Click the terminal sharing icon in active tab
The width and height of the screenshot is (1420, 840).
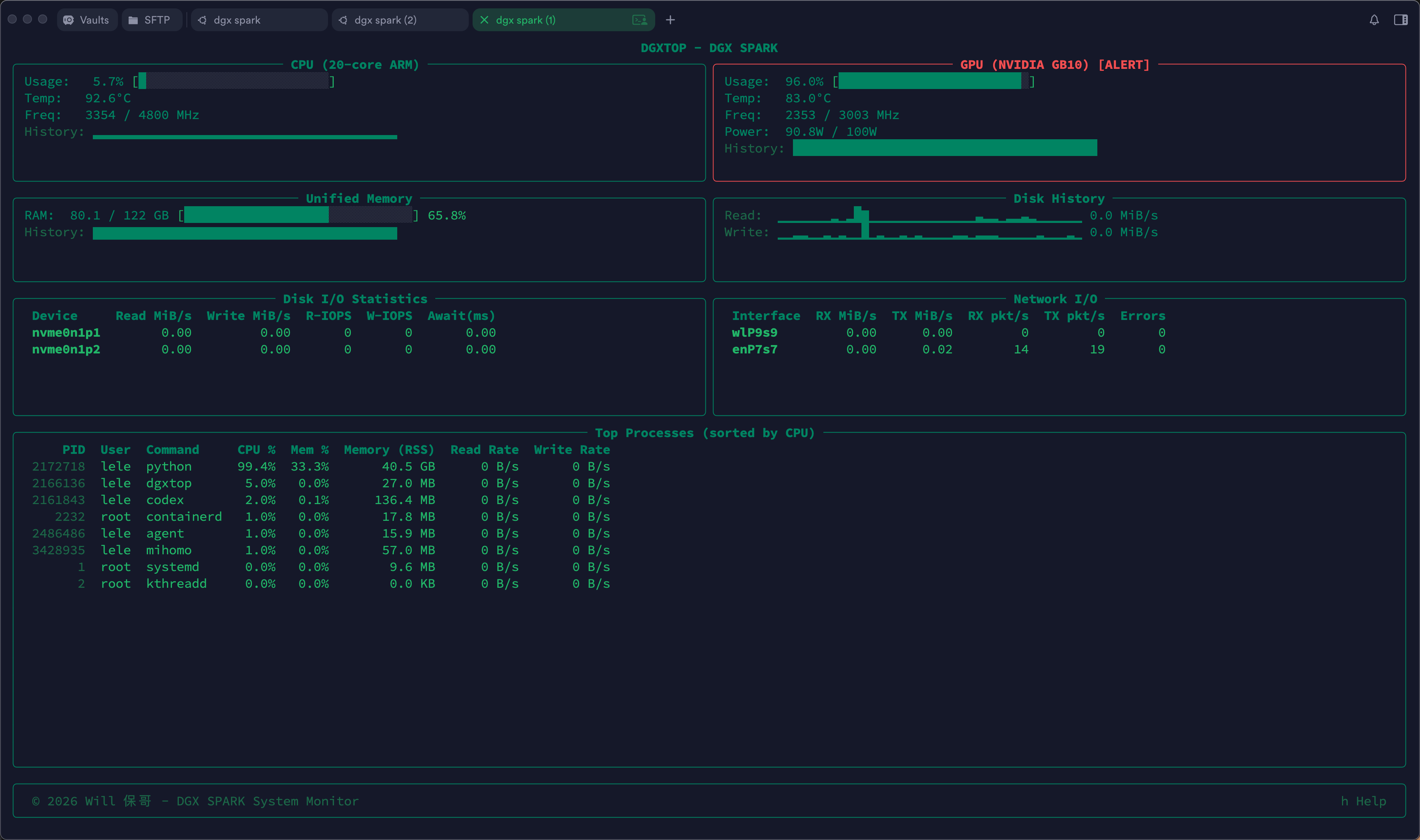click(640, 20)
